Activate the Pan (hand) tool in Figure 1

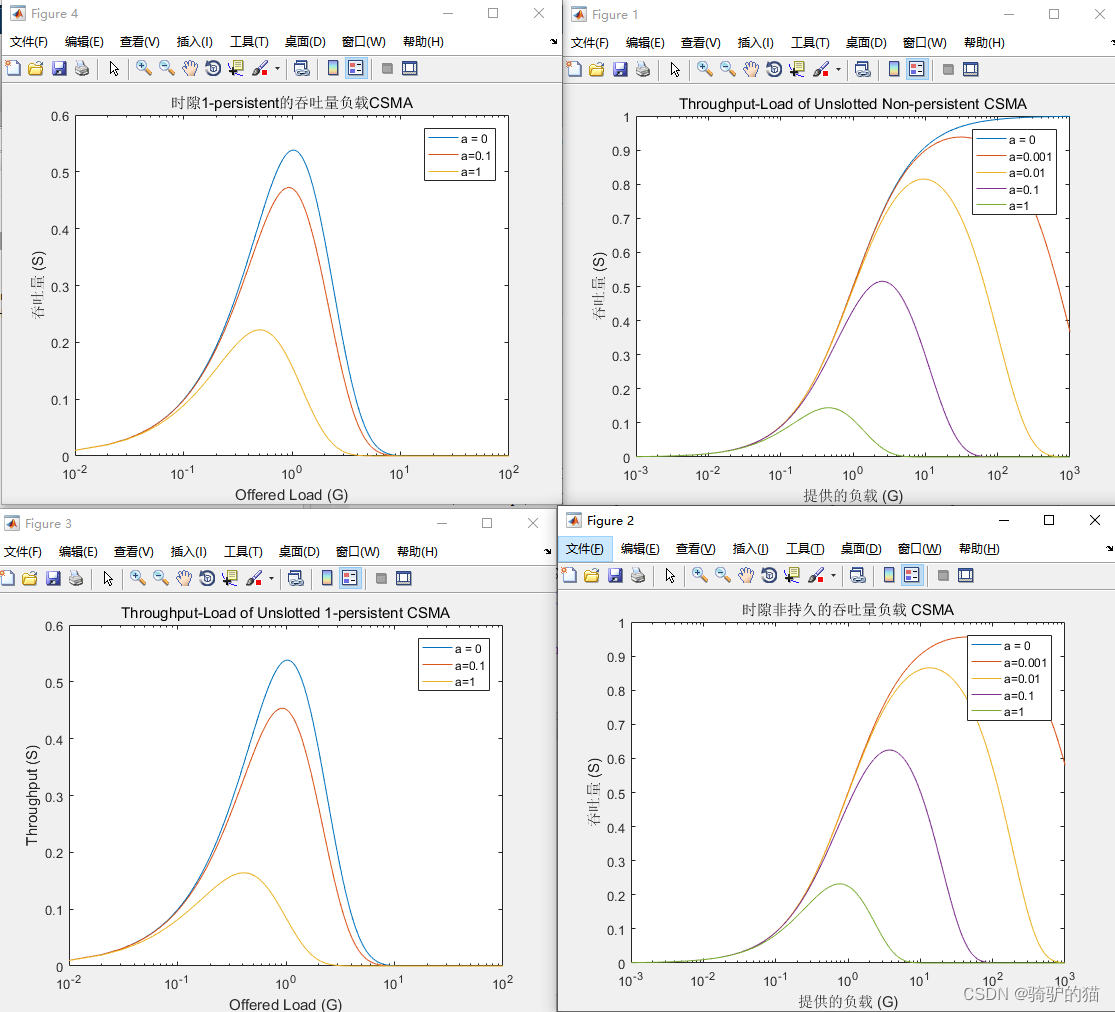749,68
